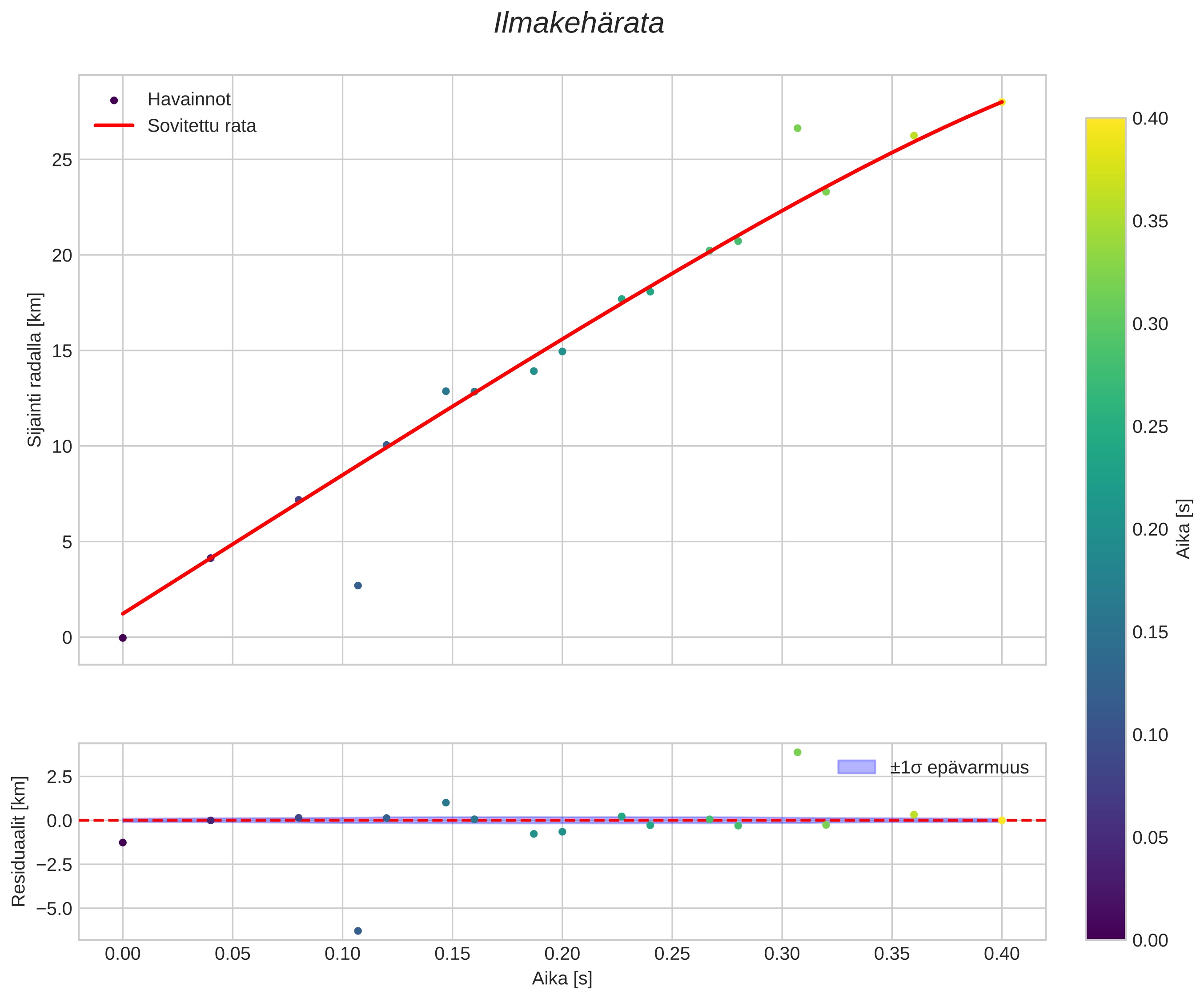1204x999 pixels.
Task: Click the Havainnot legend marker dot
Action: pos(113,101)
